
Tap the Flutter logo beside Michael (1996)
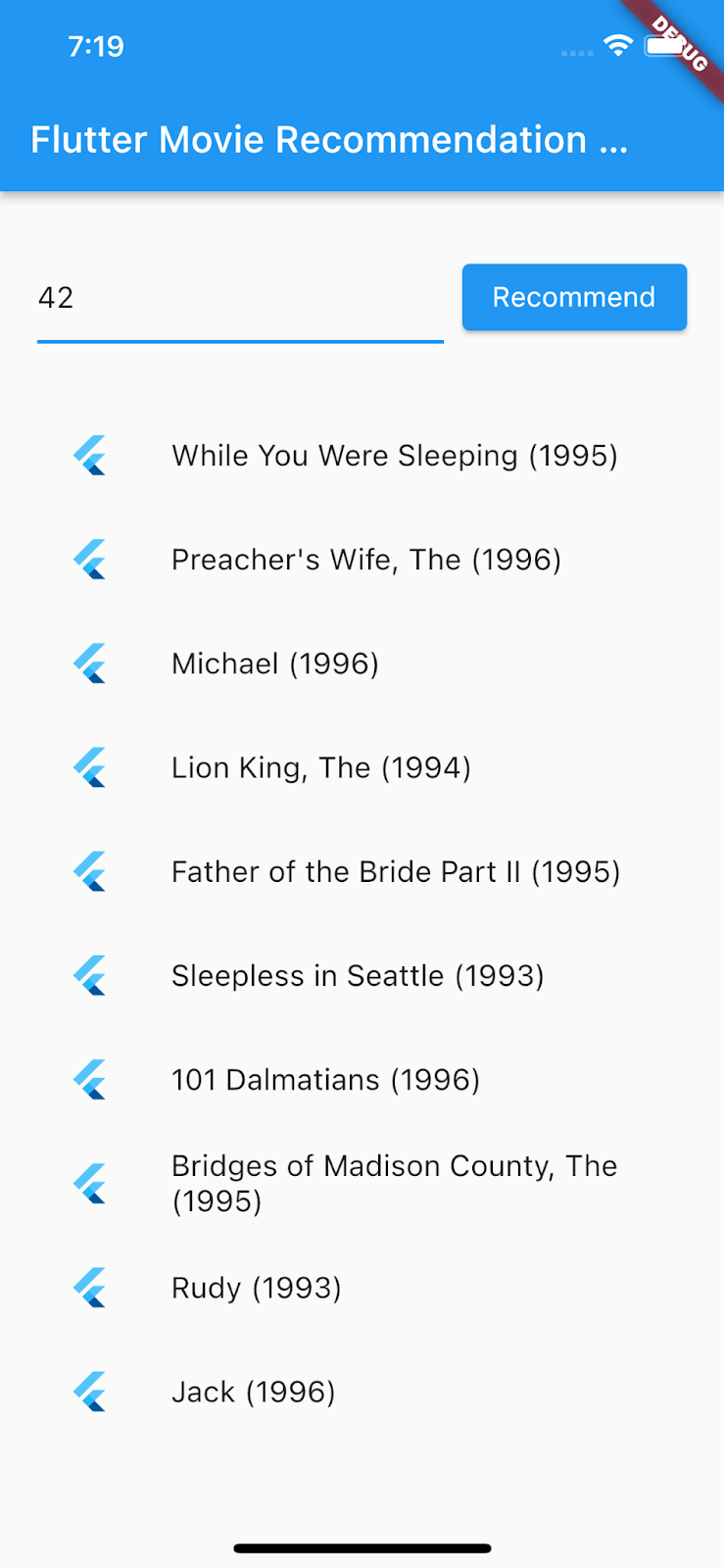pos(90,663)
